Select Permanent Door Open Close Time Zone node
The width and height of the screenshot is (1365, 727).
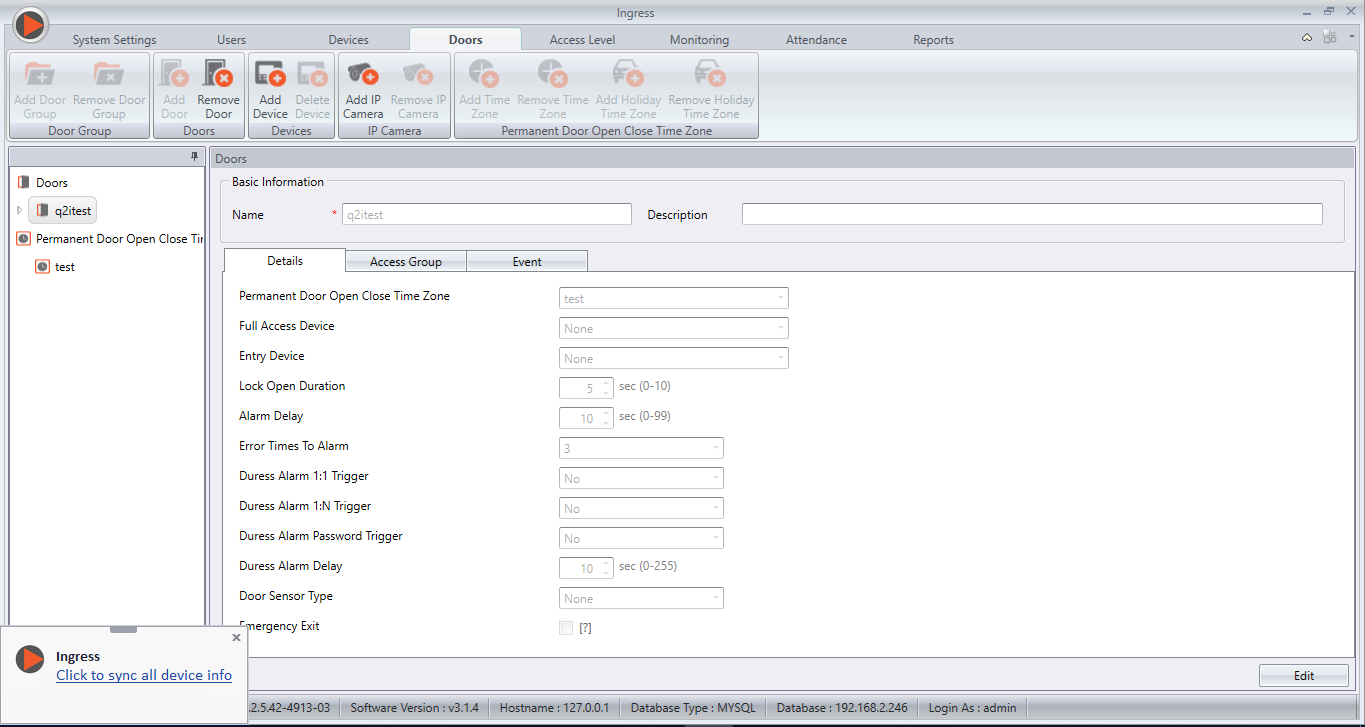click(x=110, y=239)
